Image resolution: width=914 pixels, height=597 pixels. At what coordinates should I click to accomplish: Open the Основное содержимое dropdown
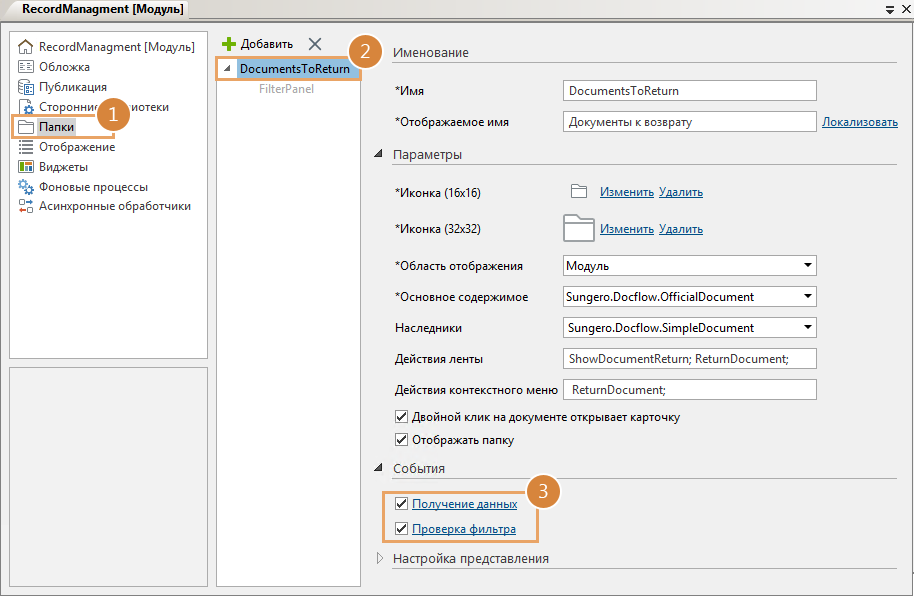806,297
